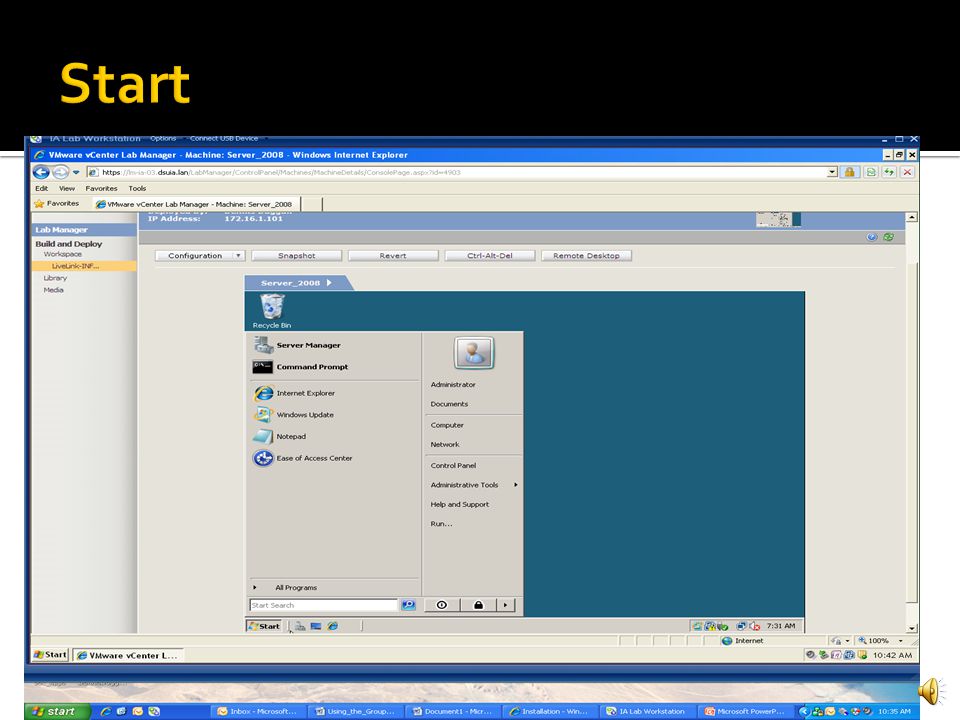Expand the shutdown options arrow
This screenshot has width=960, height=720.
505,605
